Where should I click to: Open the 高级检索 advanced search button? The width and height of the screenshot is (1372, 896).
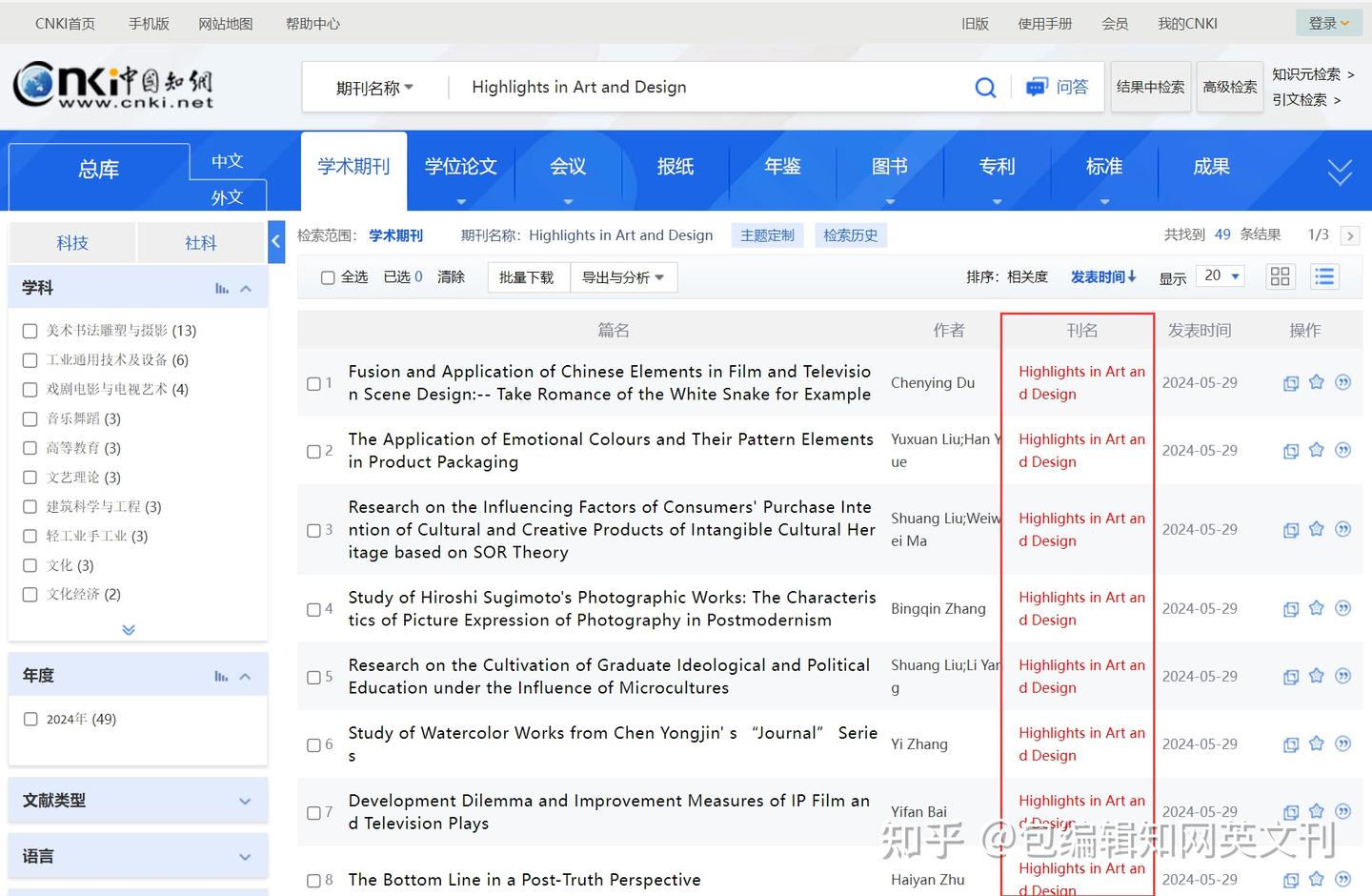tap(1229, 87)
